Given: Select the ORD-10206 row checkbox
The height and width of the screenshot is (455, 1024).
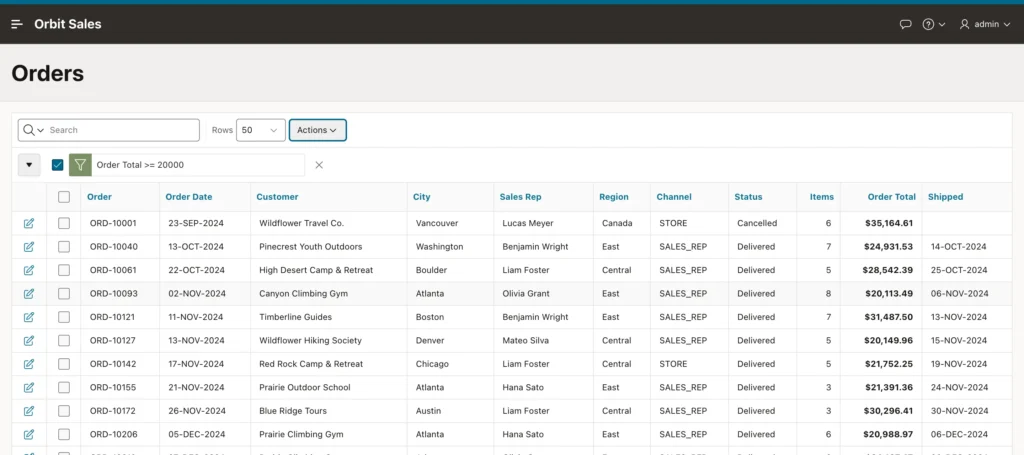Looking at the screenshot, I should coord(63,435).
